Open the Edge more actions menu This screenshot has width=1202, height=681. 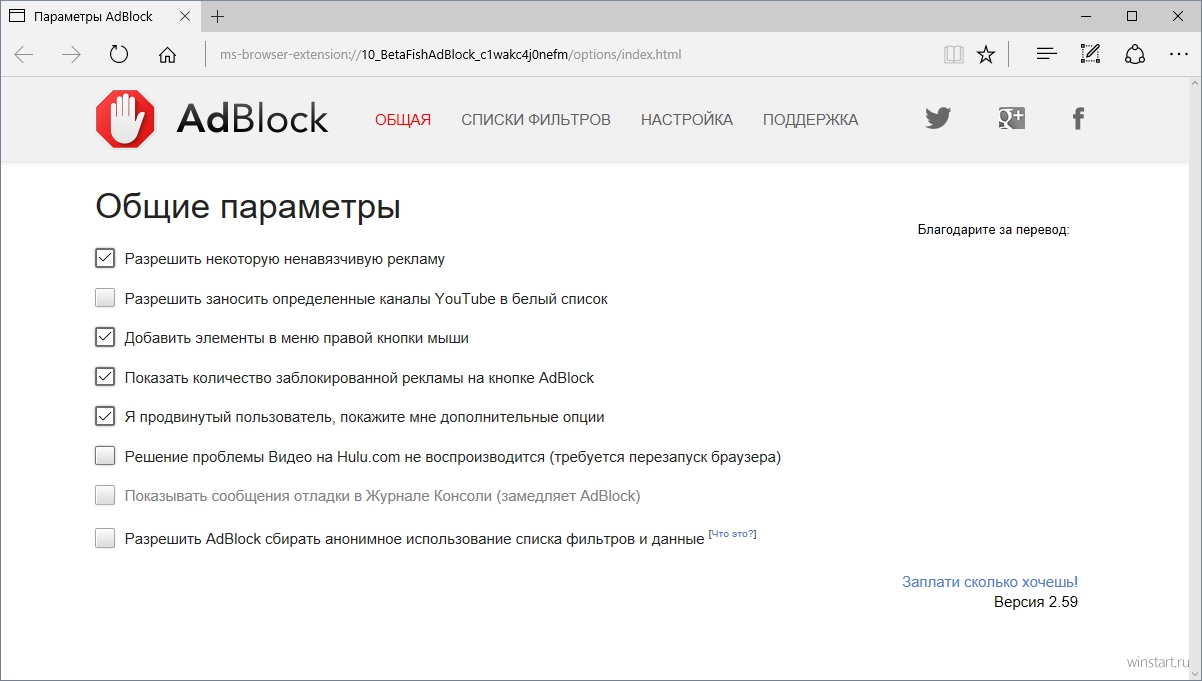pyautogui.click(x=1178, y=54)
